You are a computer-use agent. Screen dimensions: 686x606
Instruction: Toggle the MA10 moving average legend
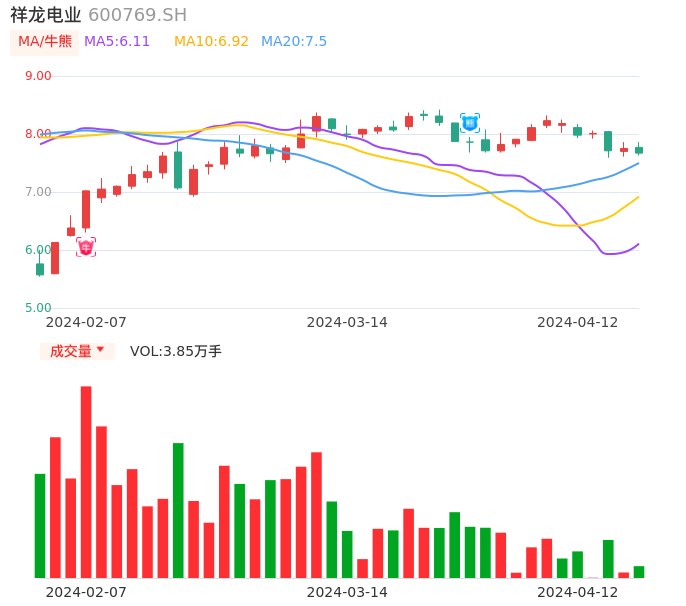(211, 42)
